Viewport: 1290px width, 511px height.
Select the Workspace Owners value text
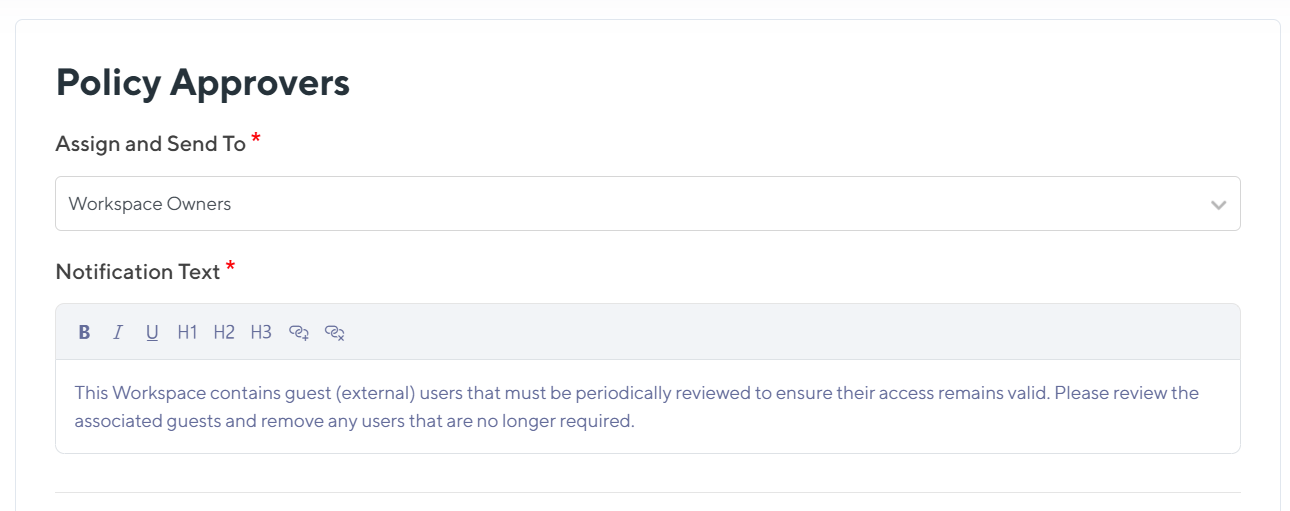pos(150,204)
